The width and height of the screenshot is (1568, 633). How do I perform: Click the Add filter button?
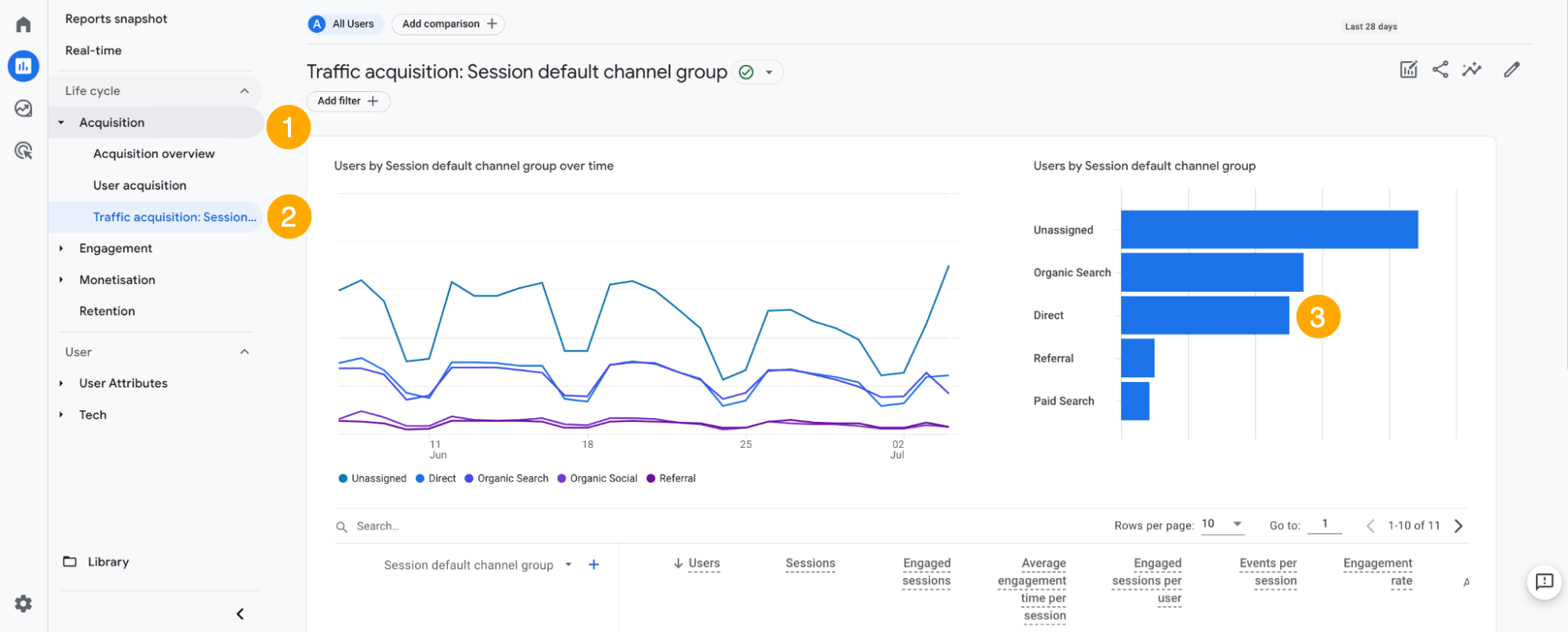tap(347, 101)
